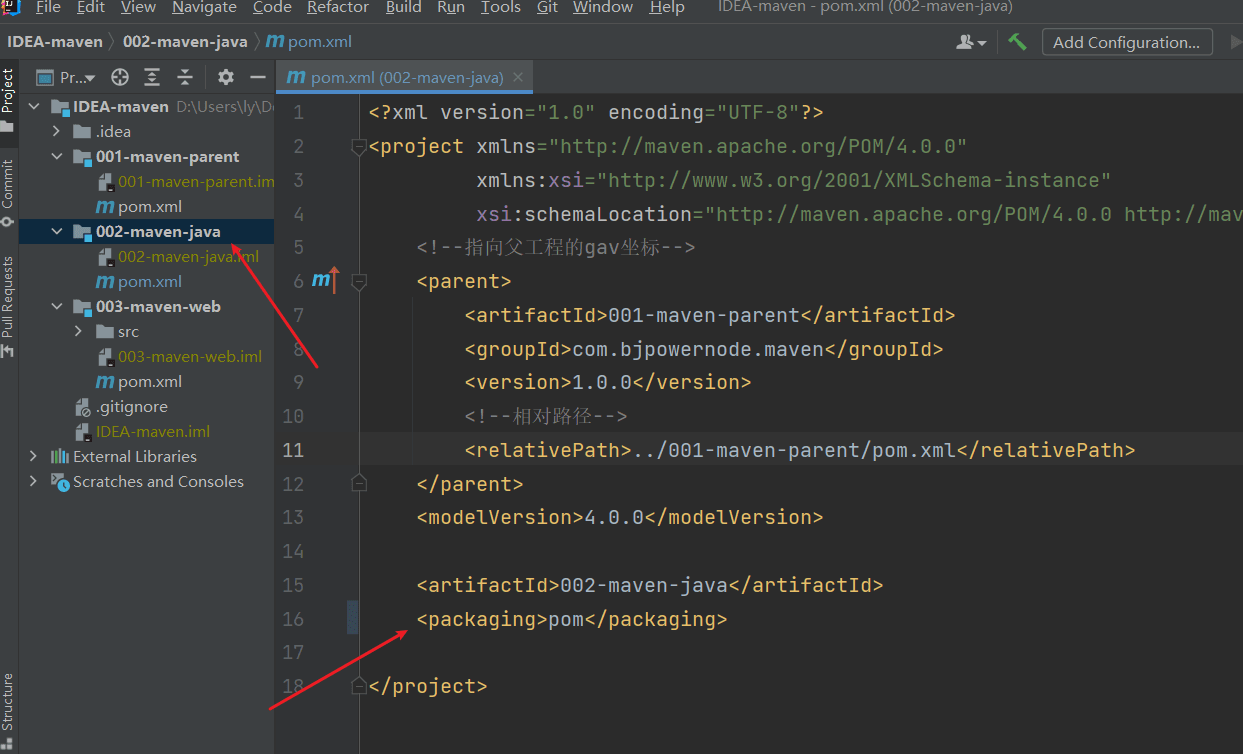Open the user account avatar menu
Image resolution: width=1243 pixels, height=754 pixels.
[970, 42]
